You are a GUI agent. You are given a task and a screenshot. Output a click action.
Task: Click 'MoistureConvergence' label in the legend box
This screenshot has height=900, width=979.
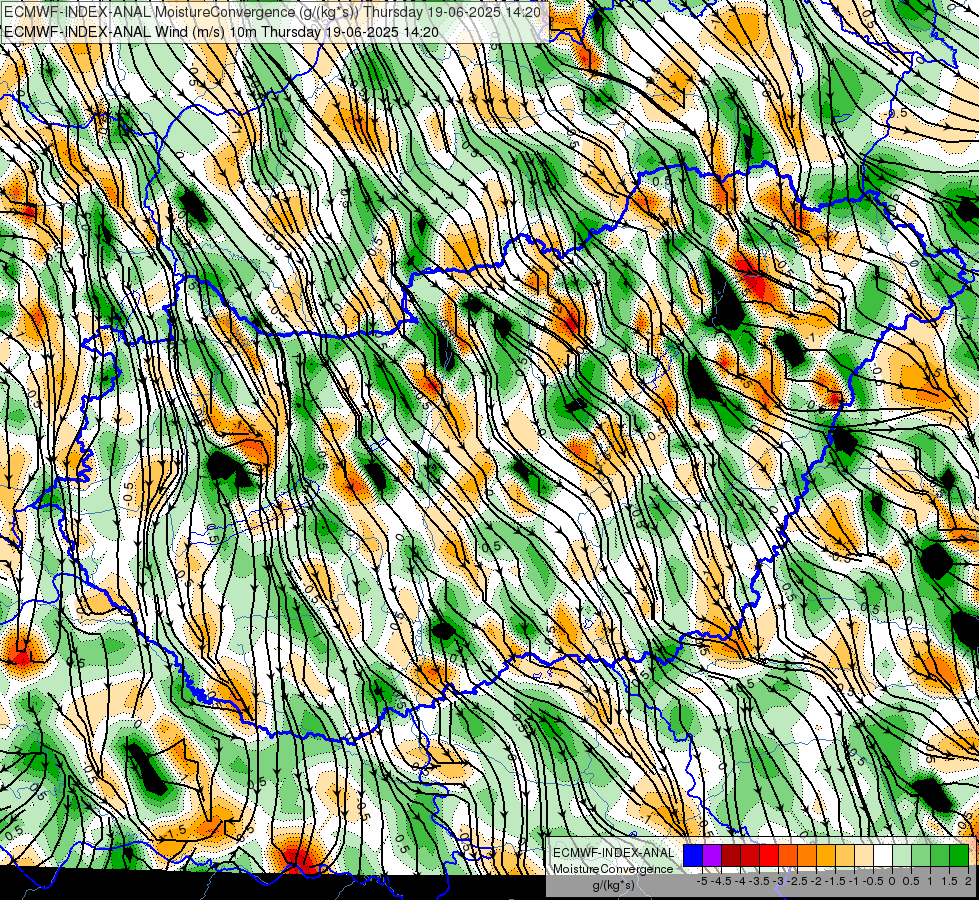pyautogui.click(x=613, y=869)
